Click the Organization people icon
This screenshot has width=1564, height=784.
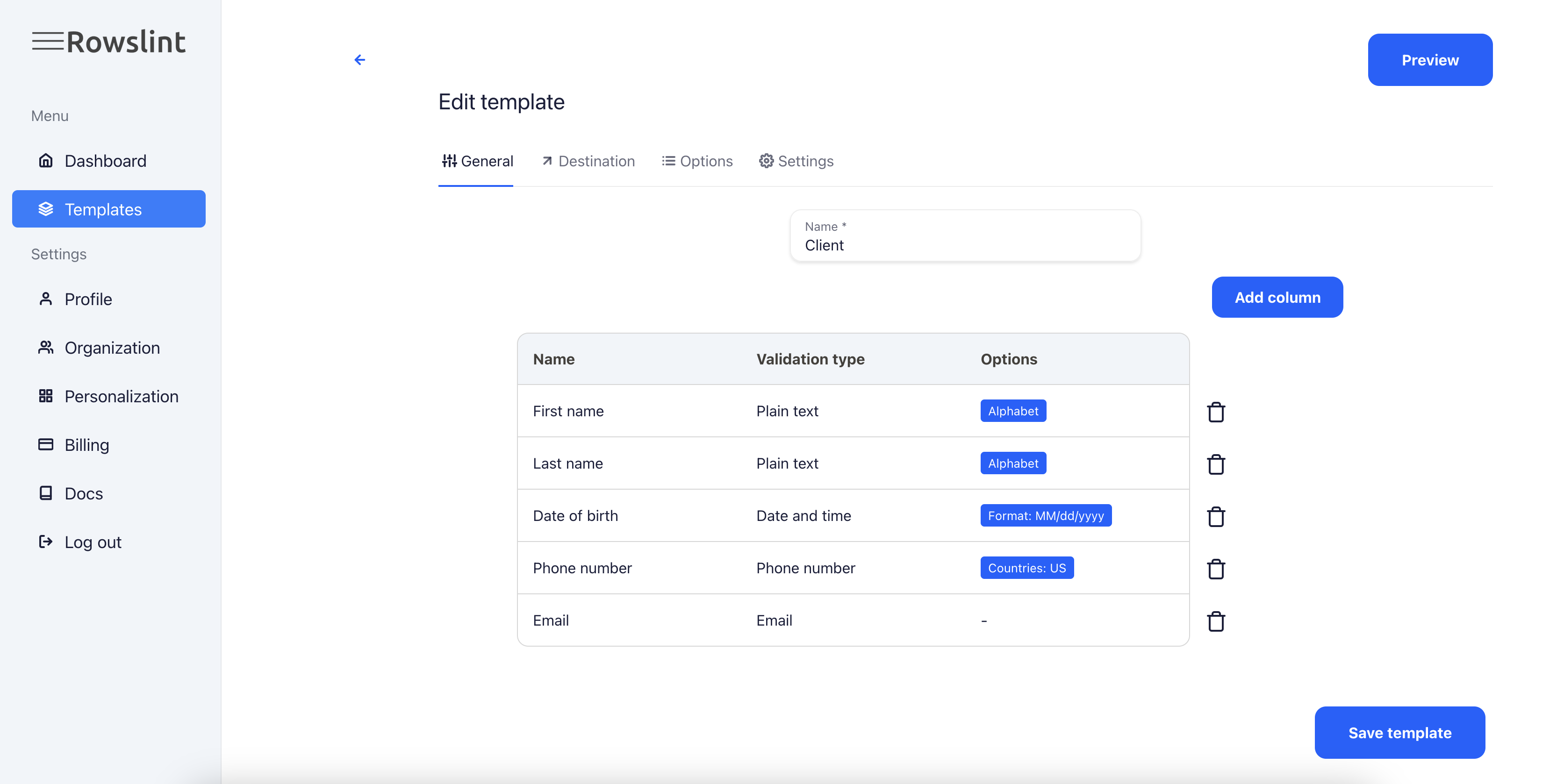point(45,347)
